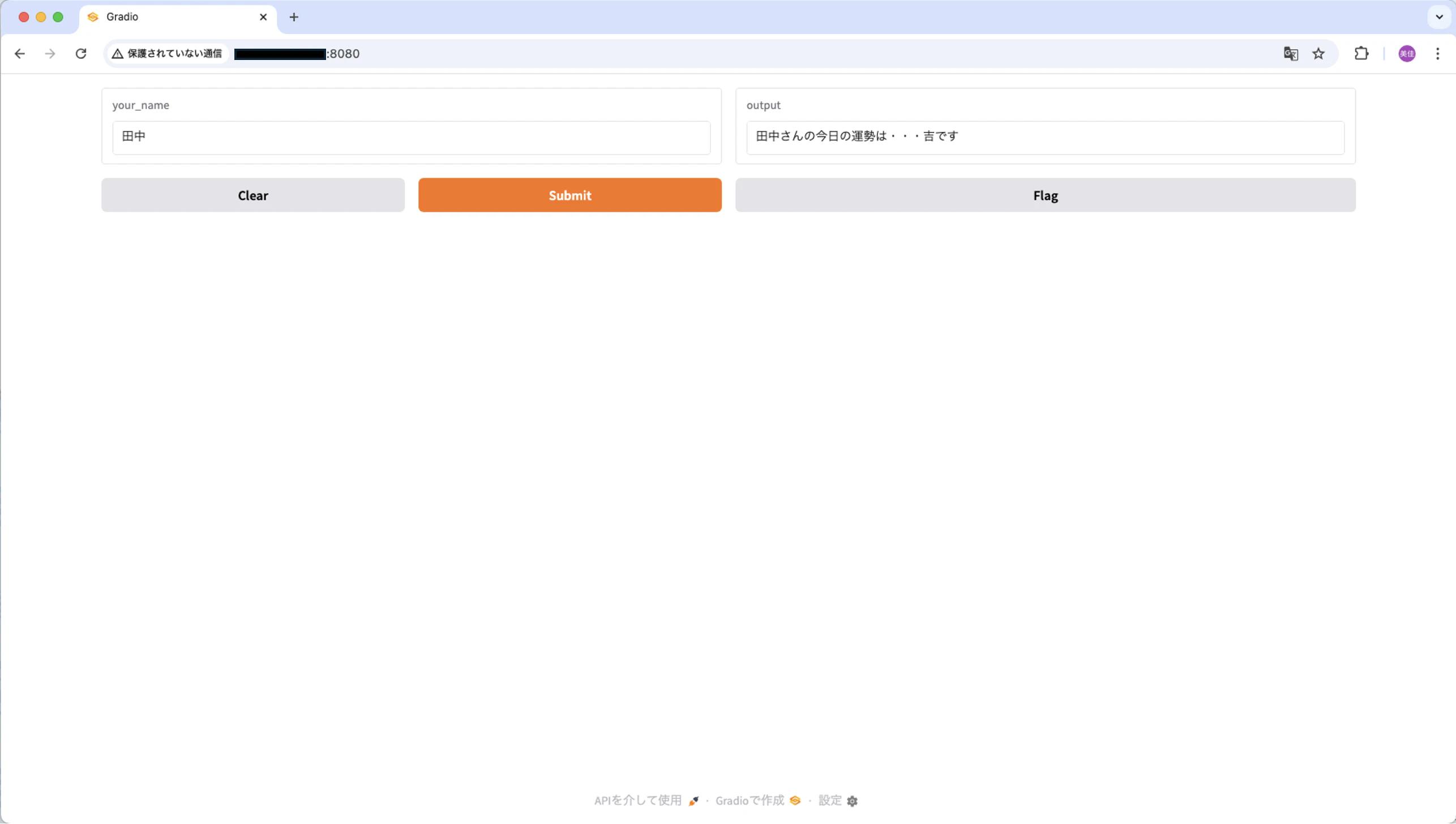Open APIを介して使用 link in footer
The height and width of the screenshot is (824, 1456).
[646, 801]
